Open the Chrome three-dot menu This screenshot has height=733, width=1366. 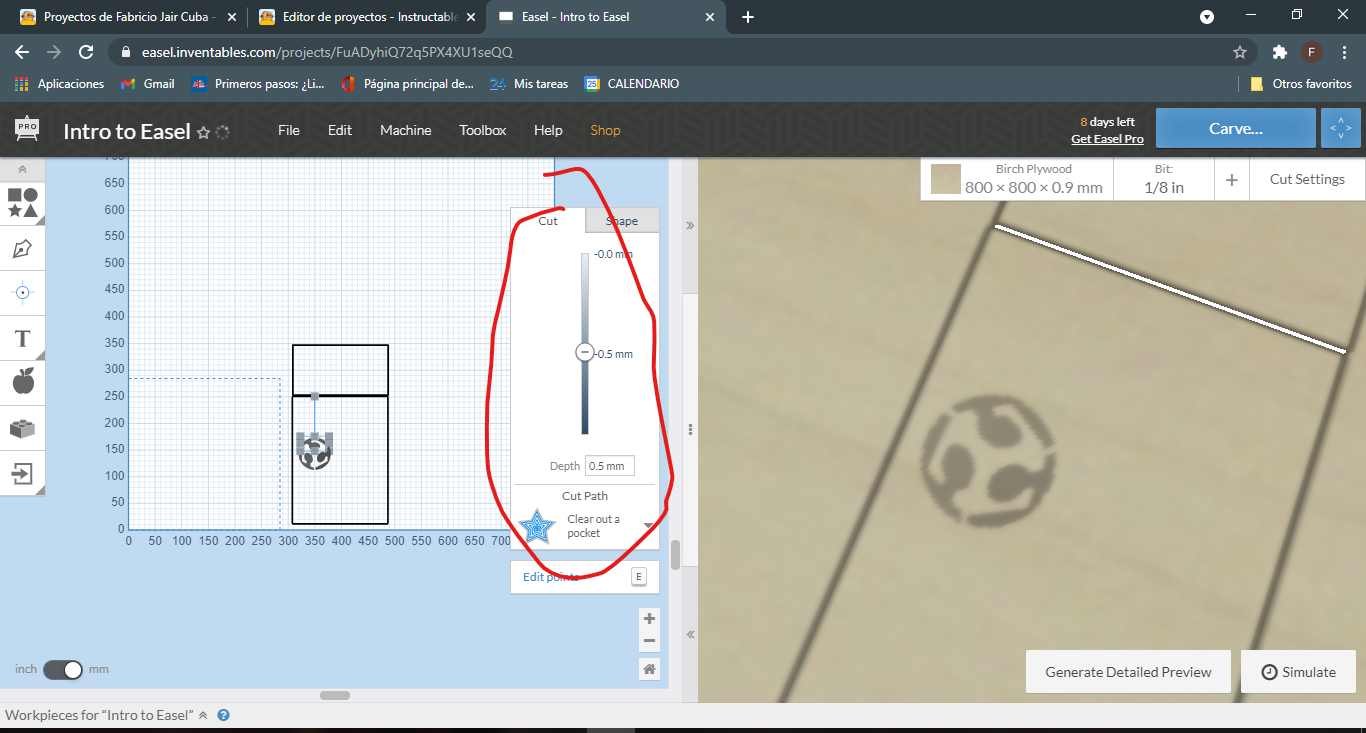tap(1344, 52)
